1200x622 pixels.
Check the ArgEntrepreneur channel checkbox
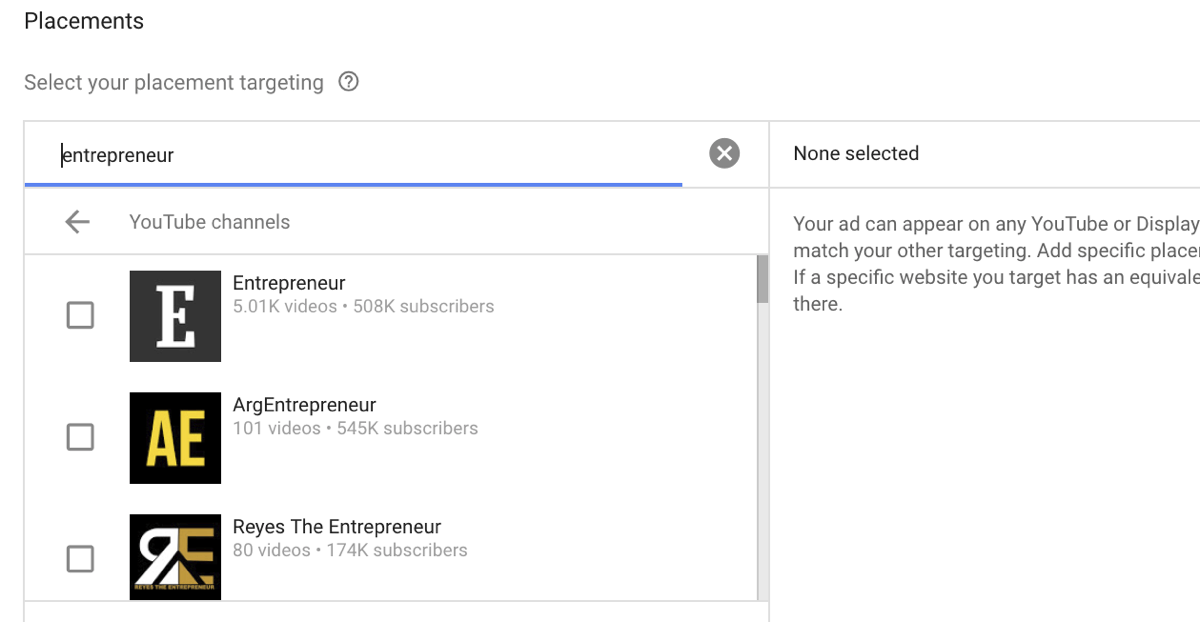[x=80, y=437]
